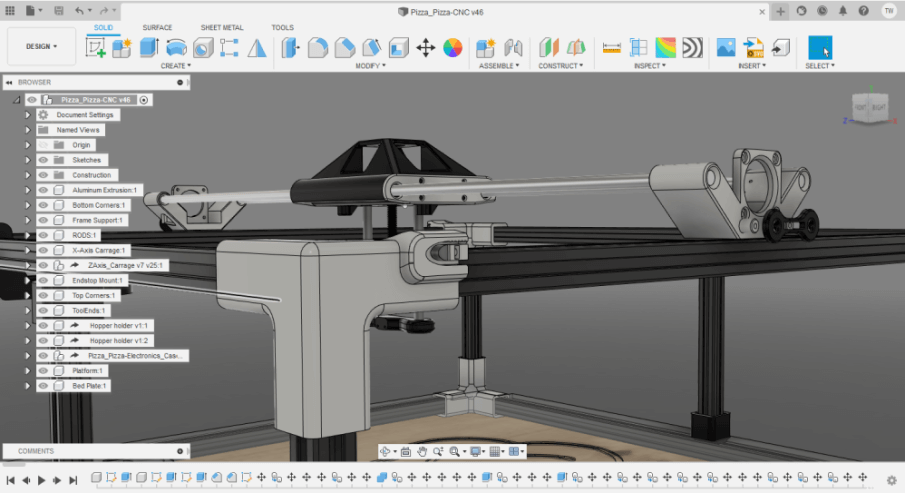Open the MODIFY menu label

point(370,66)
